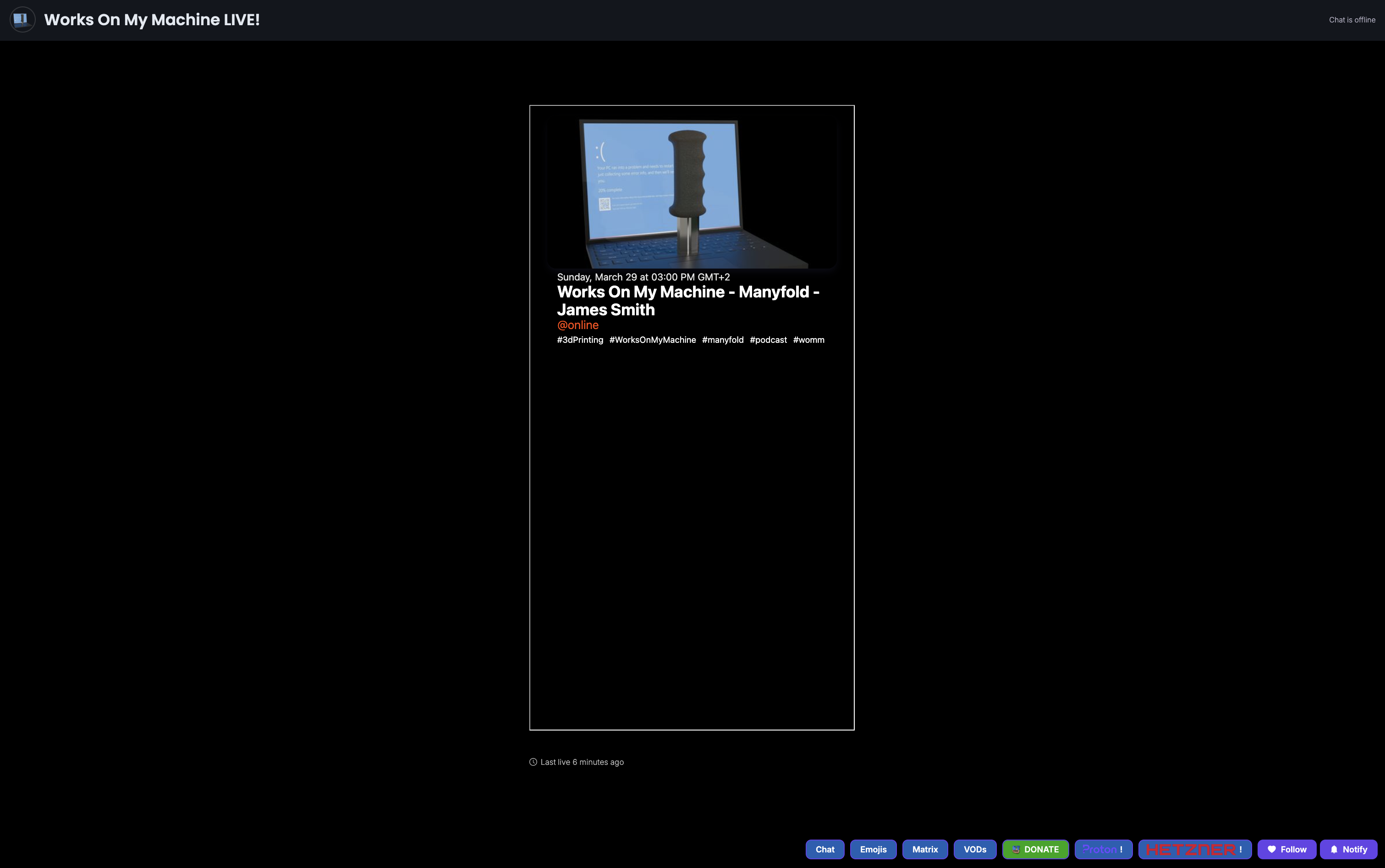Open the Chat button
This screenshot has height=868, width=1385.
point(824,849)
